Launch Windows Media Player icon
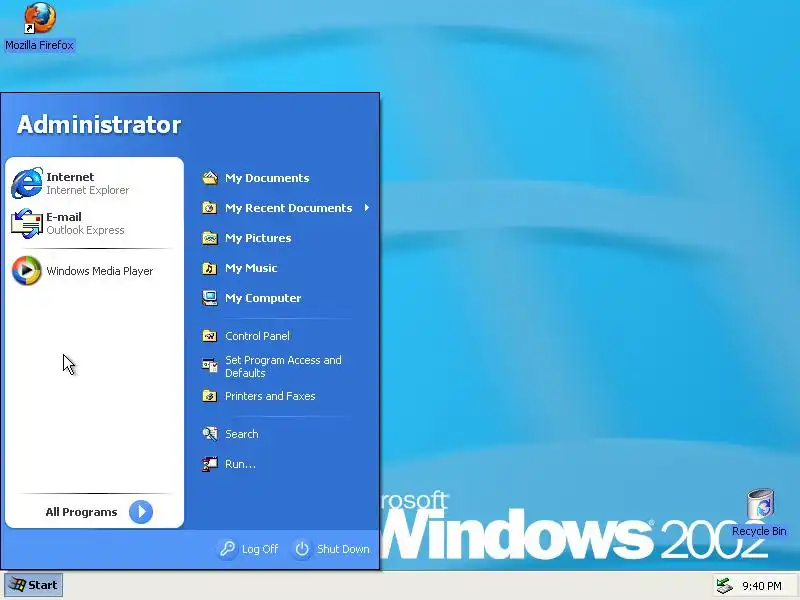 (27, 270)
